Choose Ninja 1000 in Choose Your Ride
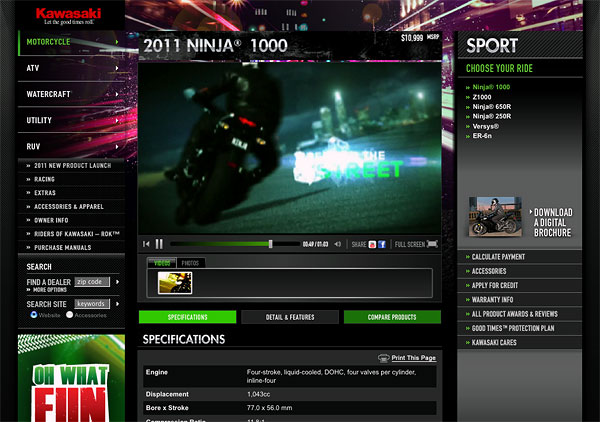The width and height of the screenshot is (600, 422). pyautogui.click(x=491, y=87)
